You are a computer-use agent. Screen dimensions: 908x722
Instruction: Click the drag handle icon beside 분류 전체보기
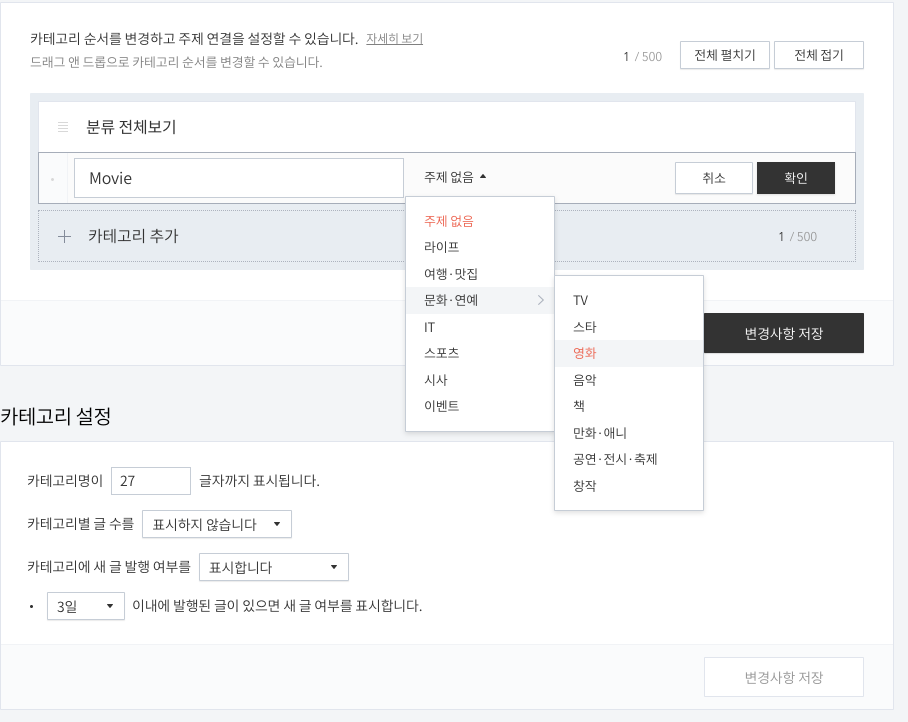point(63,125)
